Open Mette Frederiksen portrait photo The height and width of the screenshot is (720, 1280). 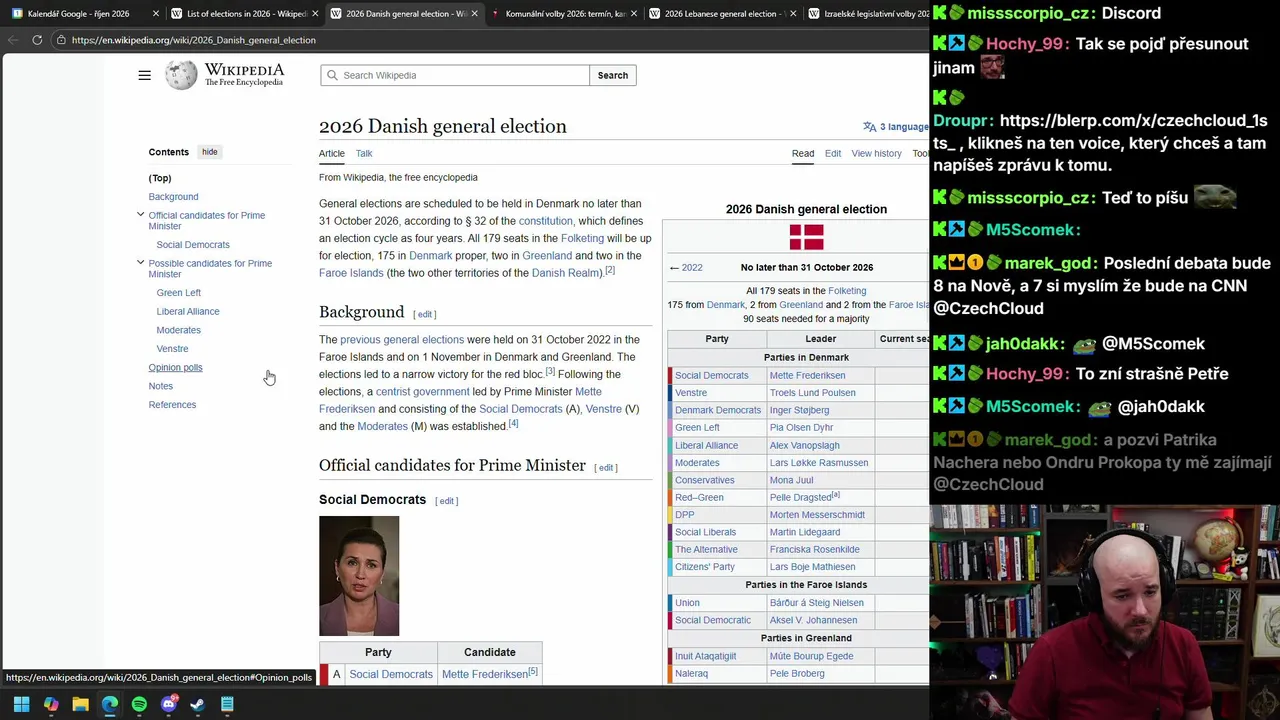pyautogui.click(x=359, y=576)
